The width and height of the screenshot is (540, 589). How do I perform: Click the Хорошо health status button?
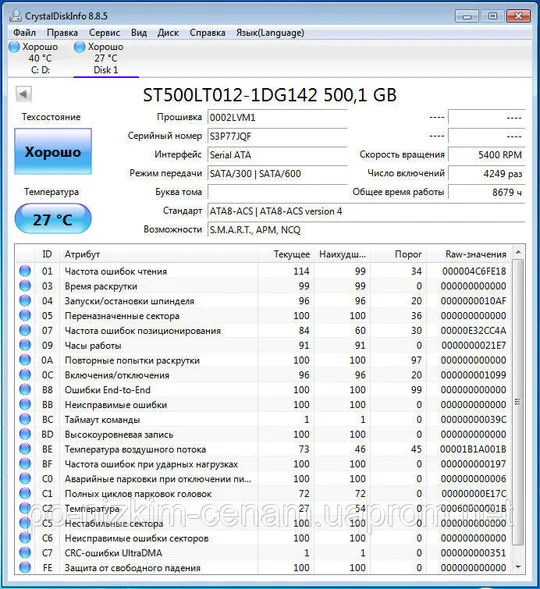coord(53,151)
